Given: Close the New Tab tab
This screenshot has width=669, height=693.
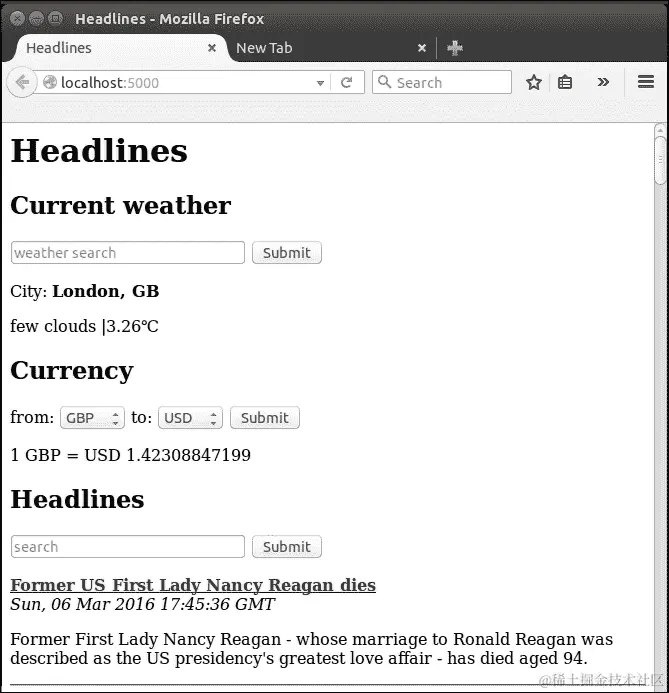Looking at the screenshot, I should click(422, 48).
